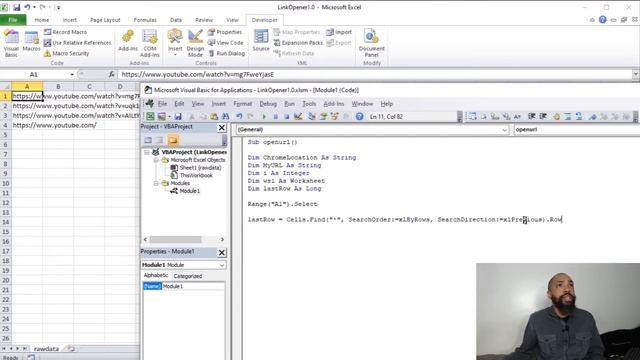Open COM Add-Ins dialog
The width and height of the screenshot is (640, 360).
coord(150,43)
